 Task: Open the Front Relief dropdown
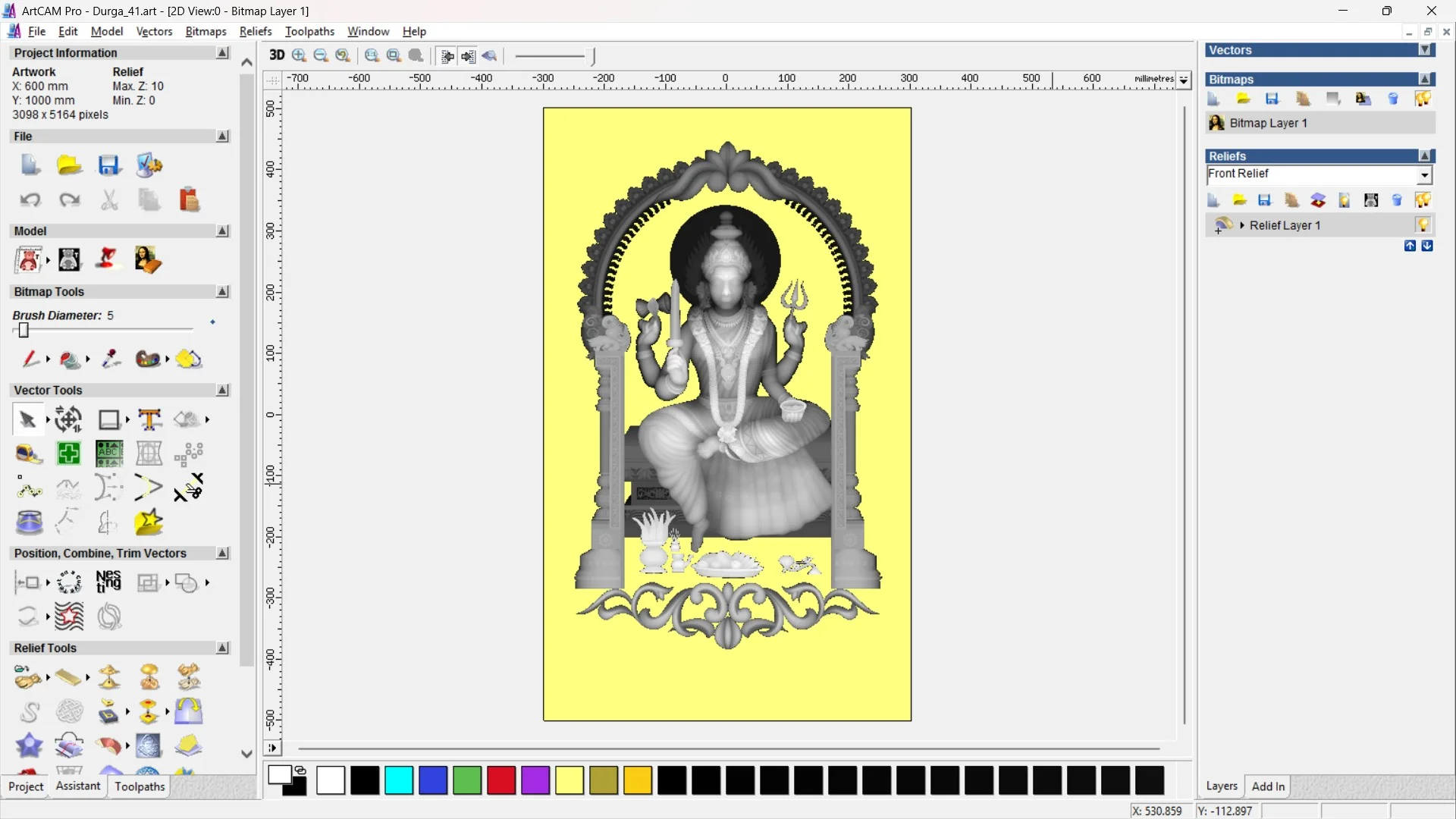coord(1424,175)
